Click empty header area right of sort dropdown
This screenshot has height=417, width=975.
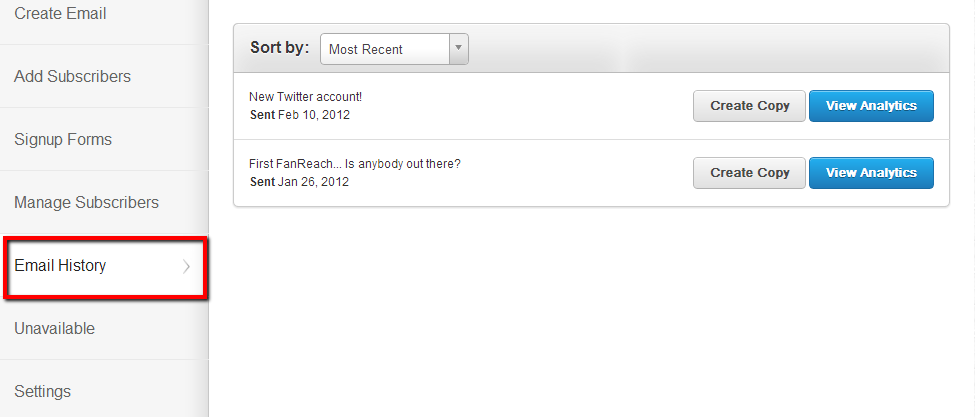click(700, 49)
